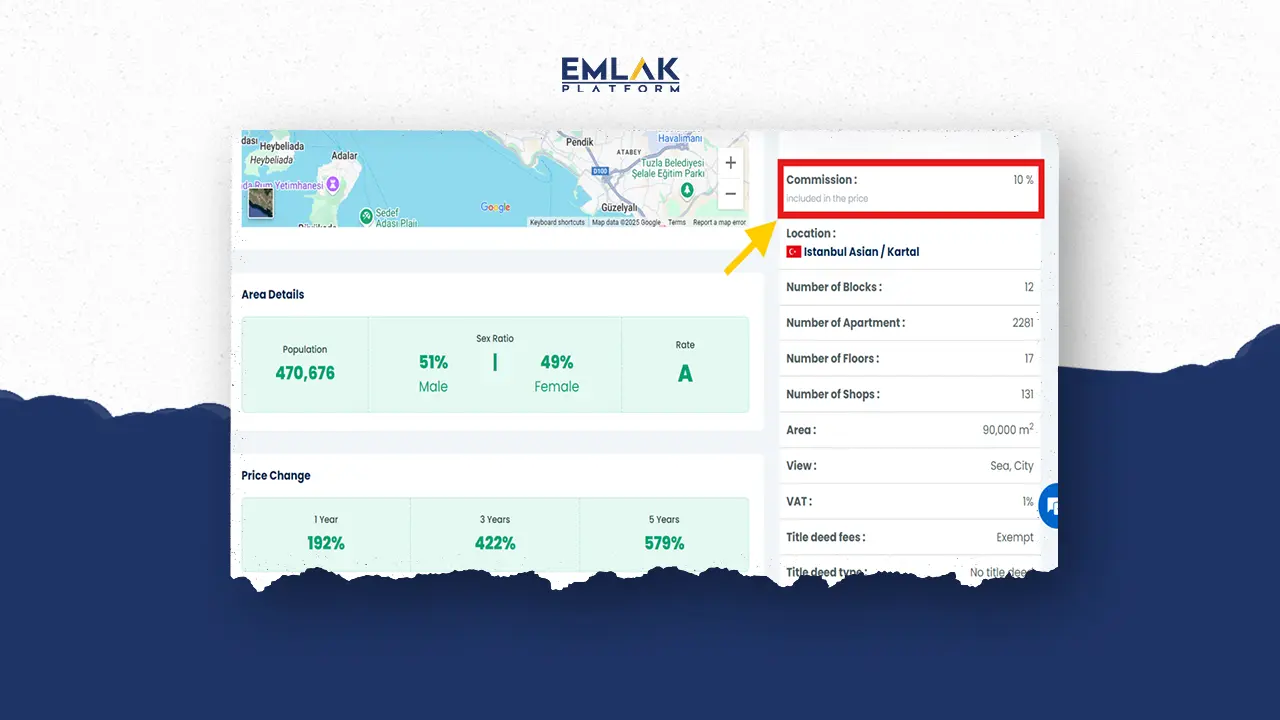Screen dimensions: 1280x720
Task: Click the Rum Yetimhanesi purple marker
Action: [333, 184]
